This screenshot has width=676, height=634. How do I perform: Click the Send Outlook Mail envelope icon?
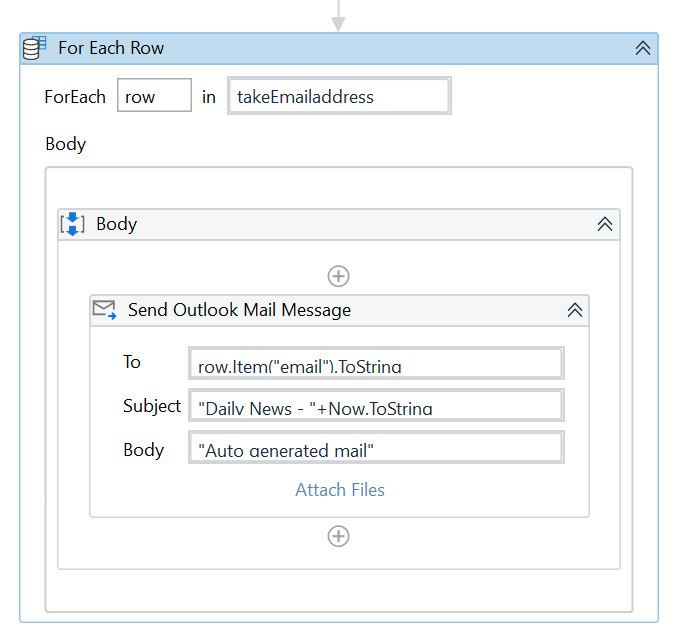[104, 310]
